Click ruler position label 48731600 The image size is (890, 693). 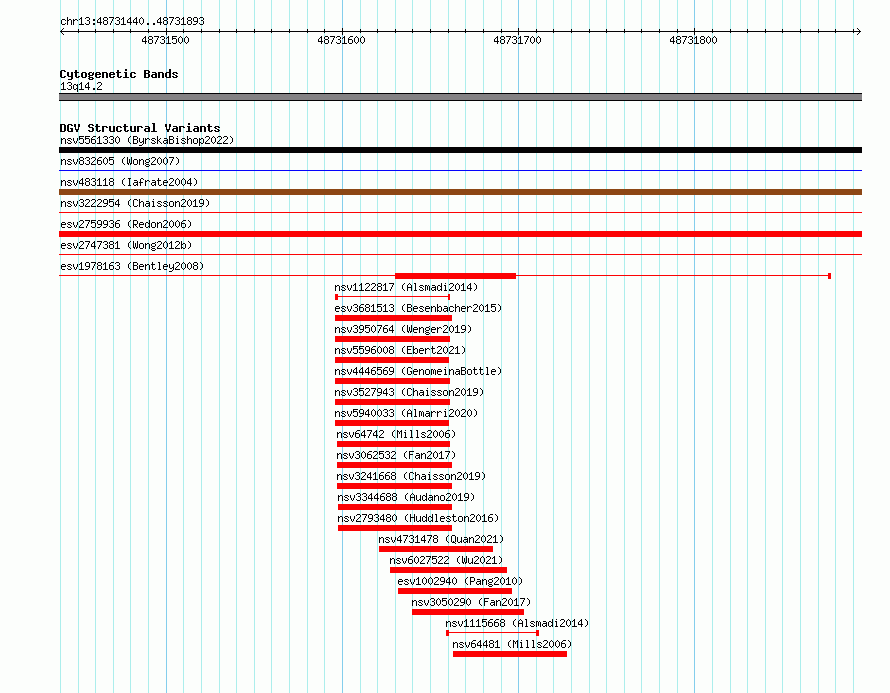[x=341, y=40]
